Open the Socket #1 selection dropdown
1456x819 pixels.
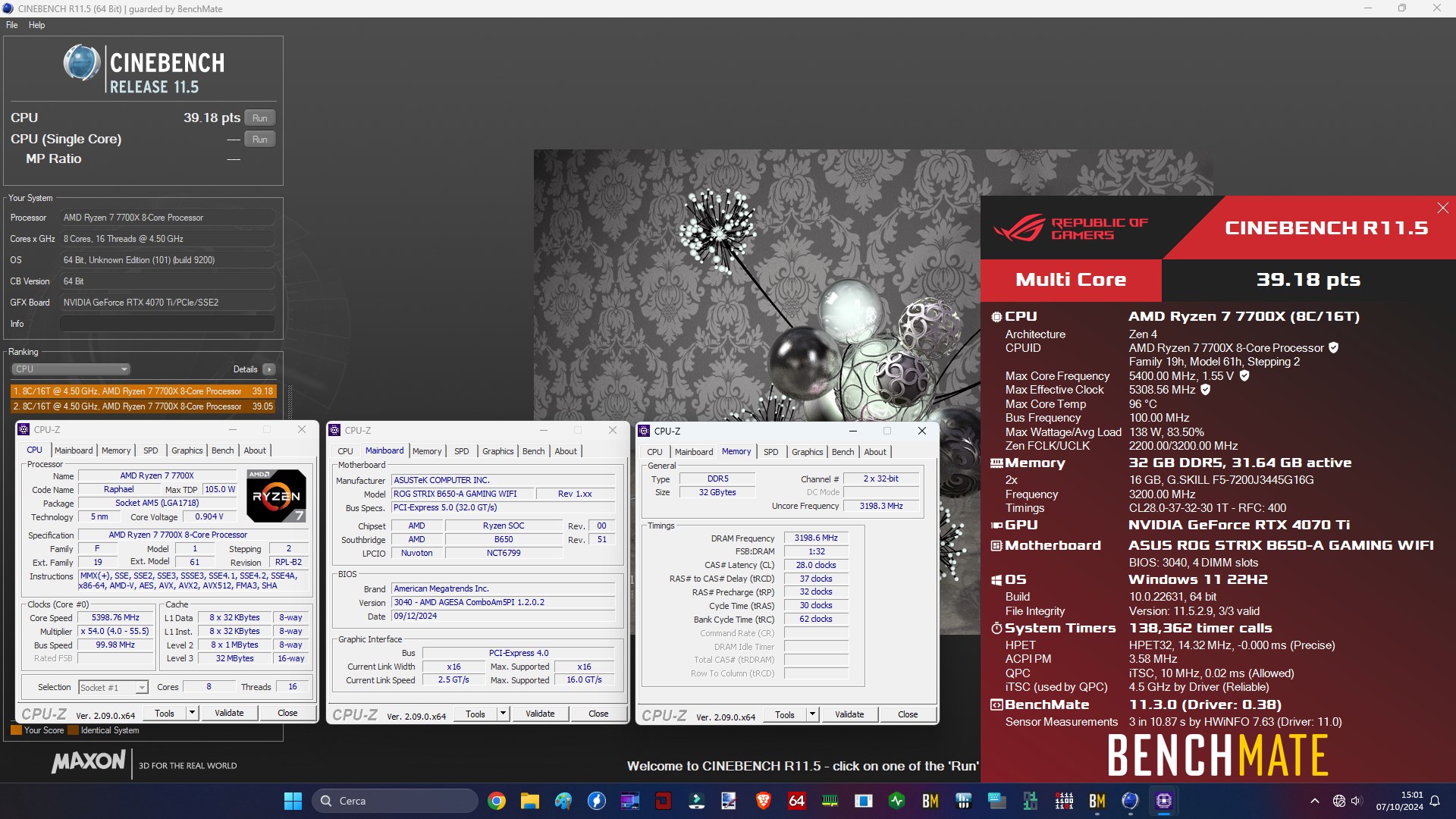click(113, 688)
